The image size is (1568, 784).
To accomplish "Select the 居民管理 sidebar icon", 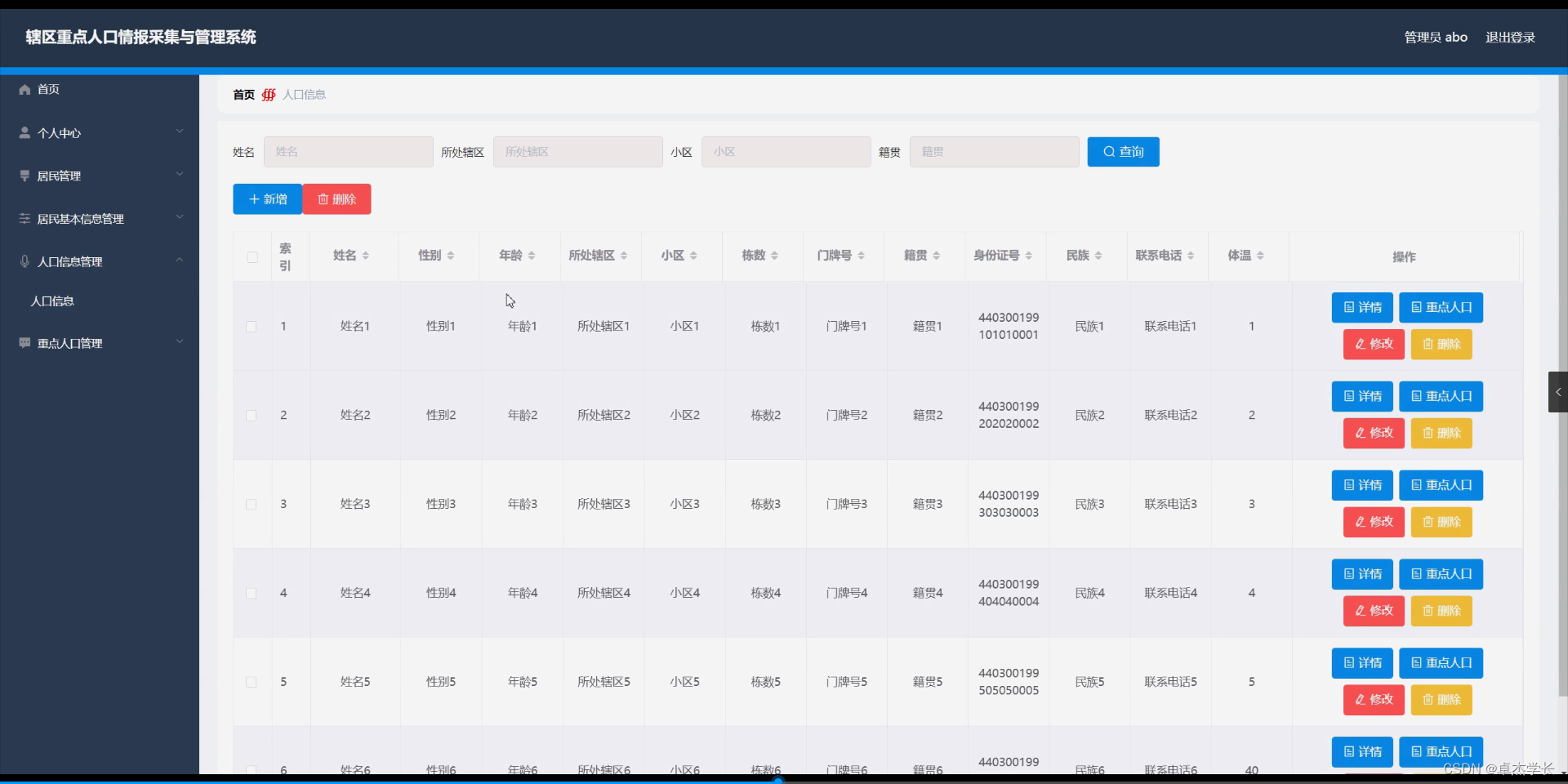I will point(24,175).
